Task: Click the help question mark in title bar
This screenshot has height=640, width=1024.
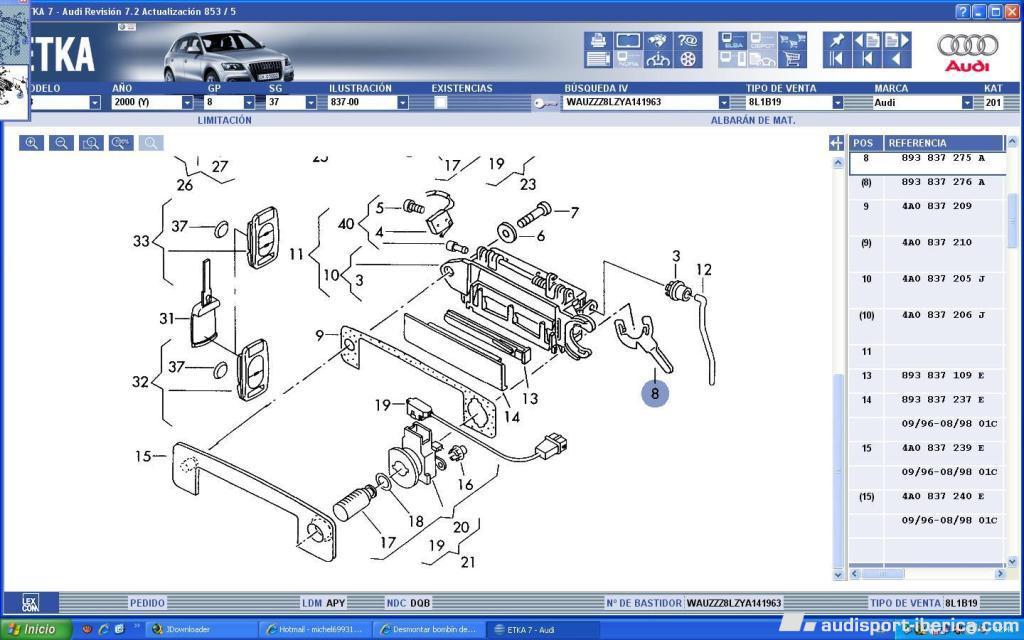Action: [962, 11]
